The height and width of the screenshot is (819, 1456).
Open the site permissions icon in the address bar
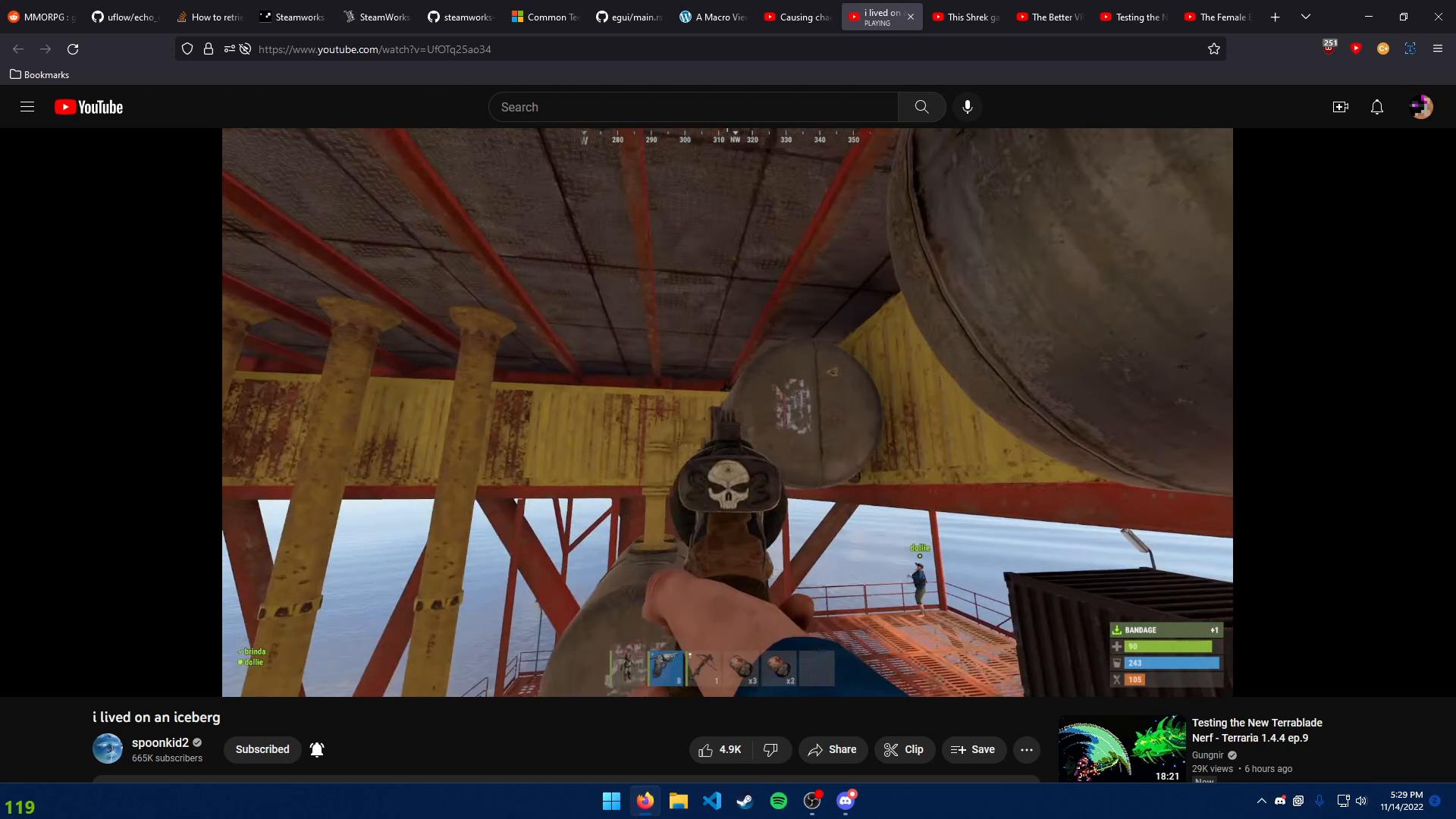(230, 49)
